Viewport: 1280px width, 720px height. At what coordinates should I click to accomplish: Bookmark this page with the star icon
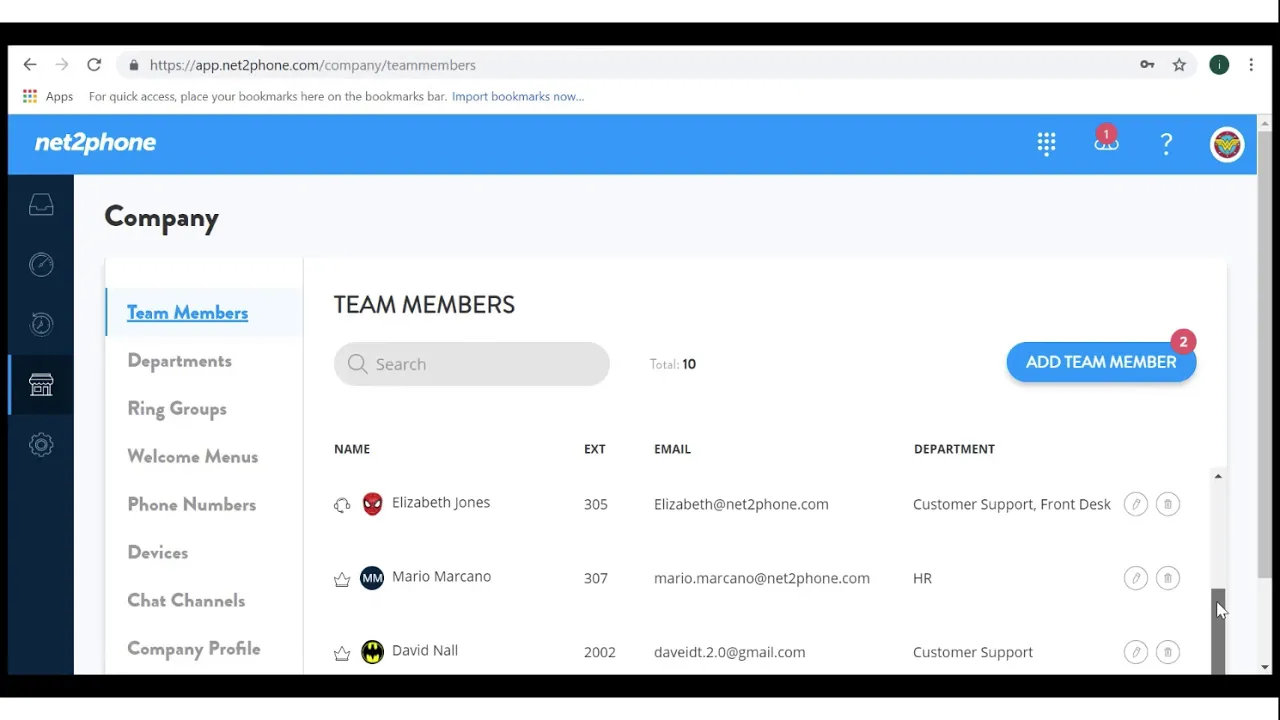coord(1179,65)
